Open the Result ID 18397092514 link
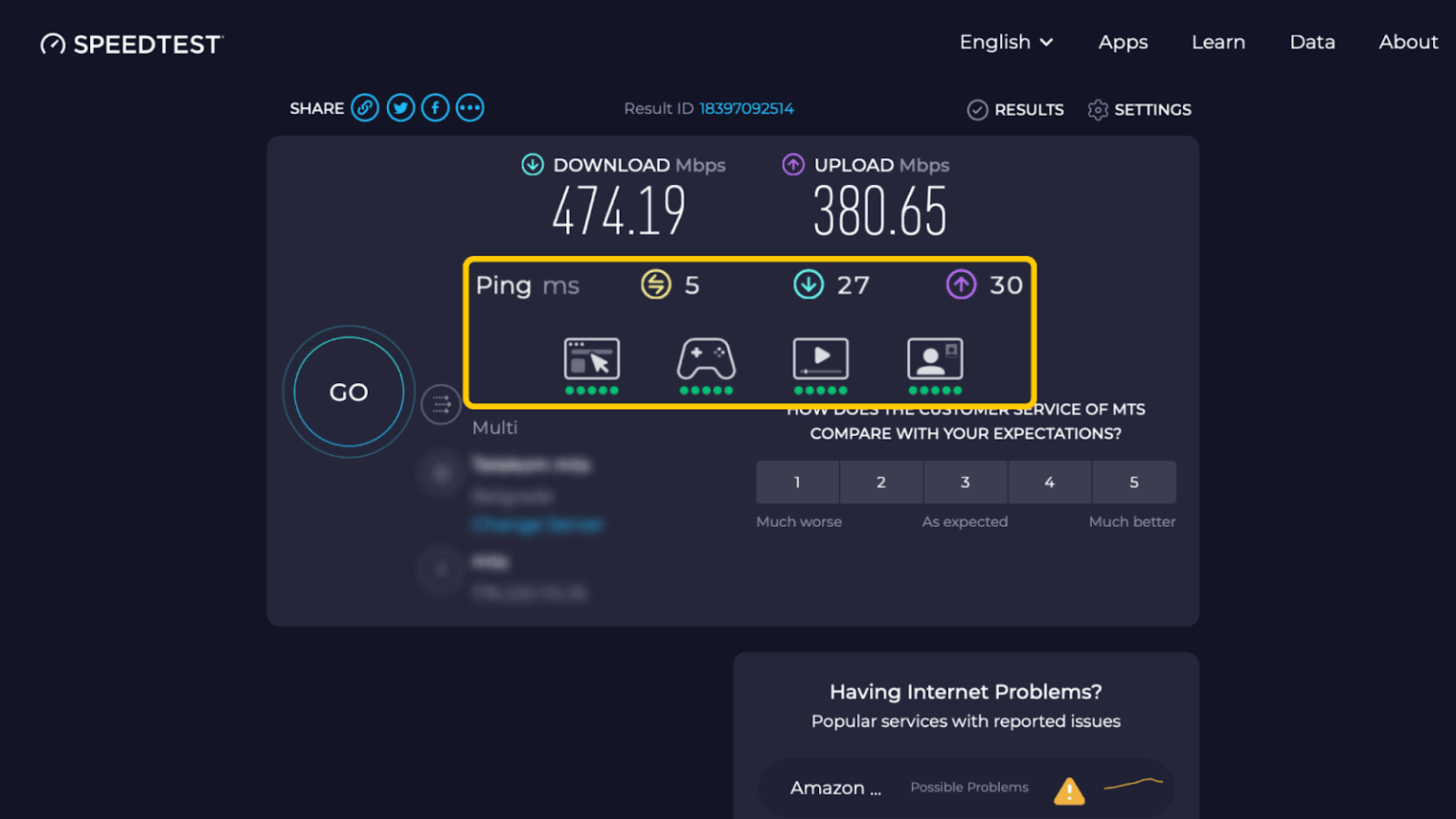 (x=747, y=108)
